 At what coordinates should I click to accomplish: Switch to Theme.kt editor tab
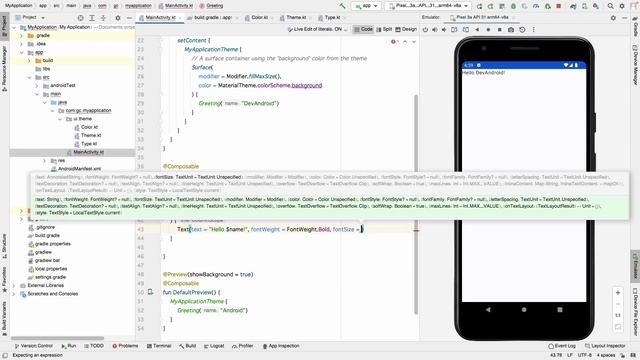[295, 18]
